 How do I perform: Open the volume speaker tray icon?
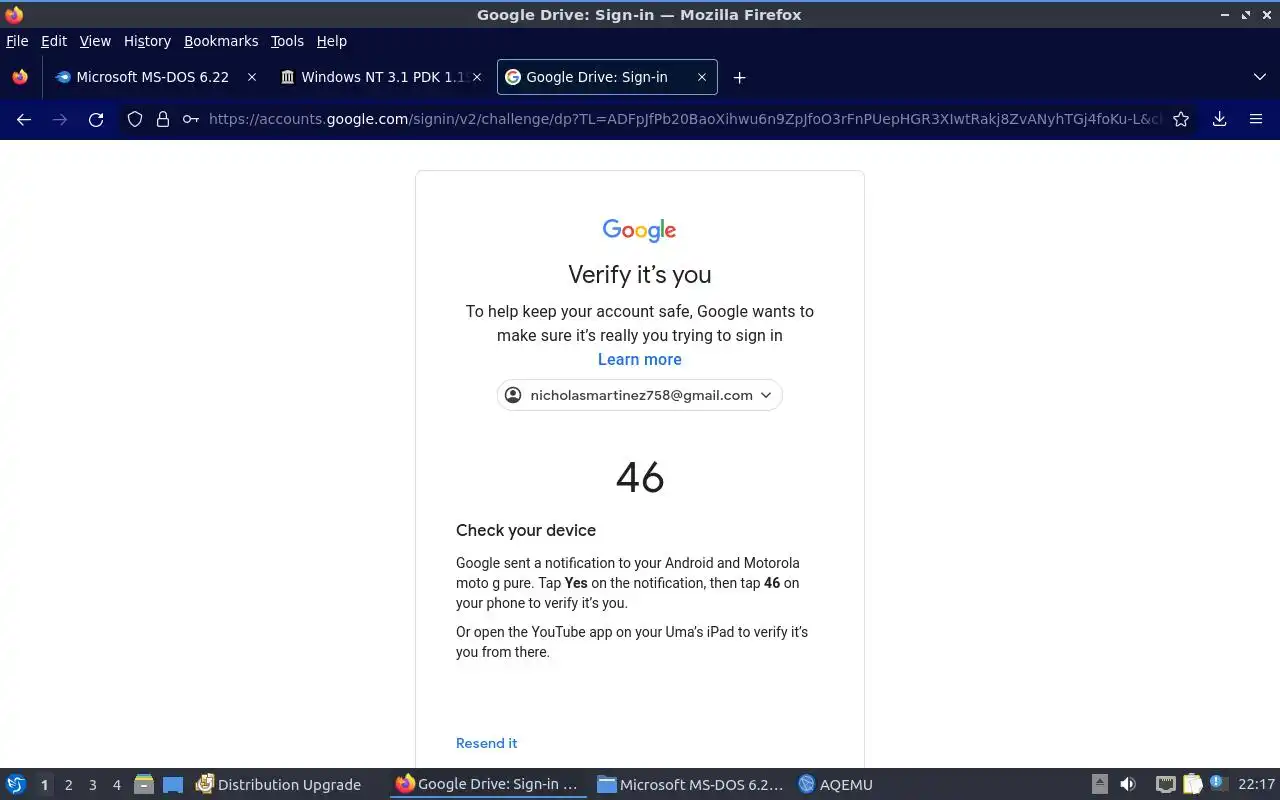(x=1128, y=785)
